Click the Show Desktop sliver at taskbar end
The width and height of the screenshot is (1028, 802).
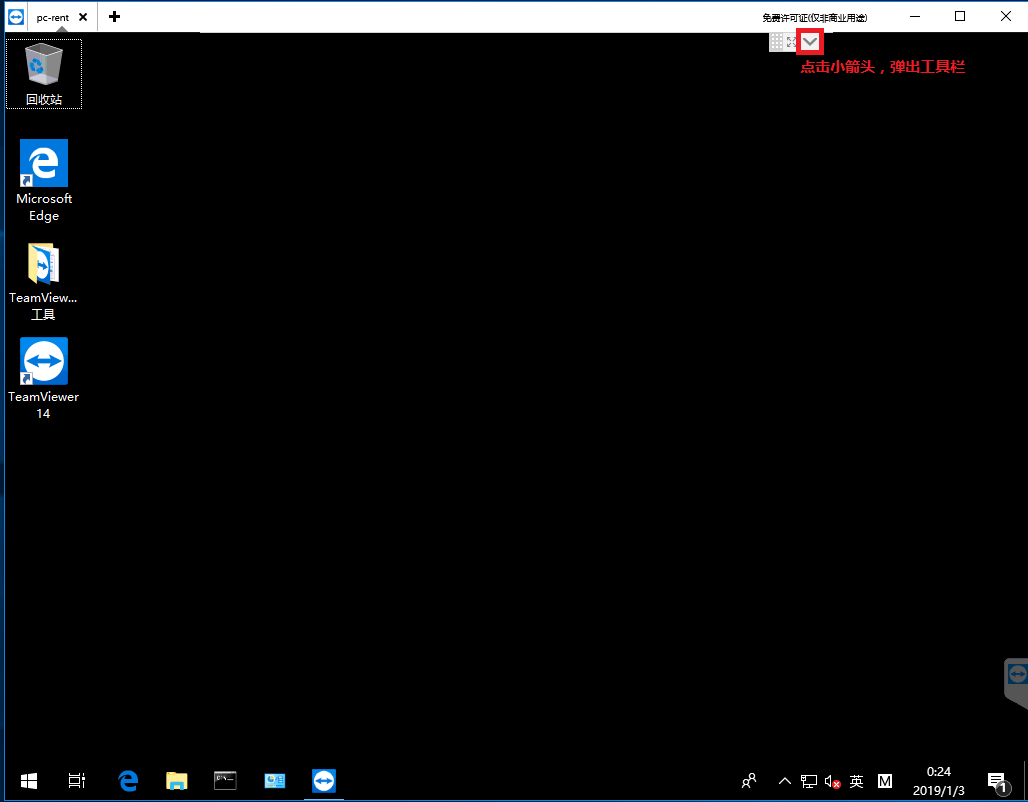pyautogui.click(x=1025, y=780)
